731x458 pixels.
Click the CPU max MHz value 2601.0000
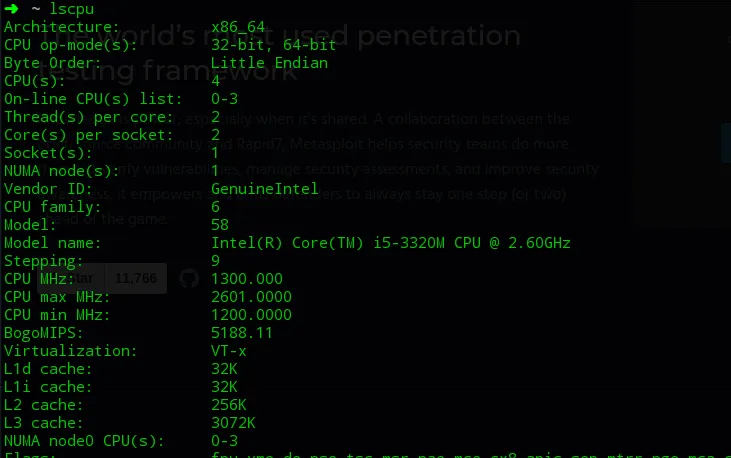251,296
